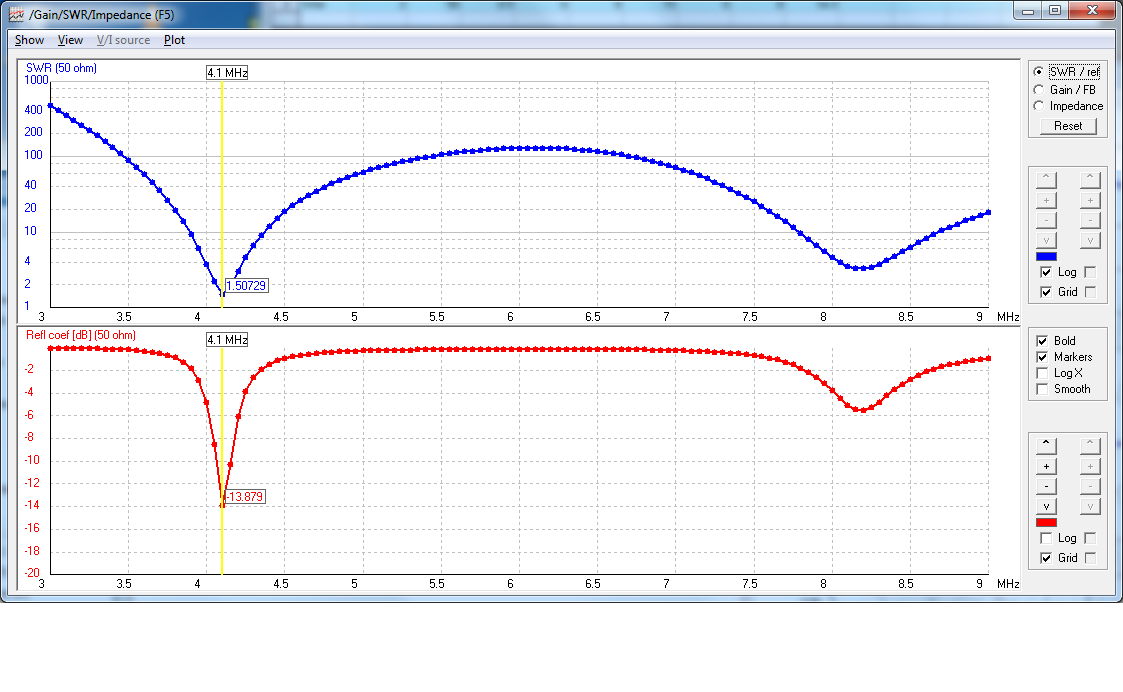
Task: Open the Plot menu
Action: point(174,40)
